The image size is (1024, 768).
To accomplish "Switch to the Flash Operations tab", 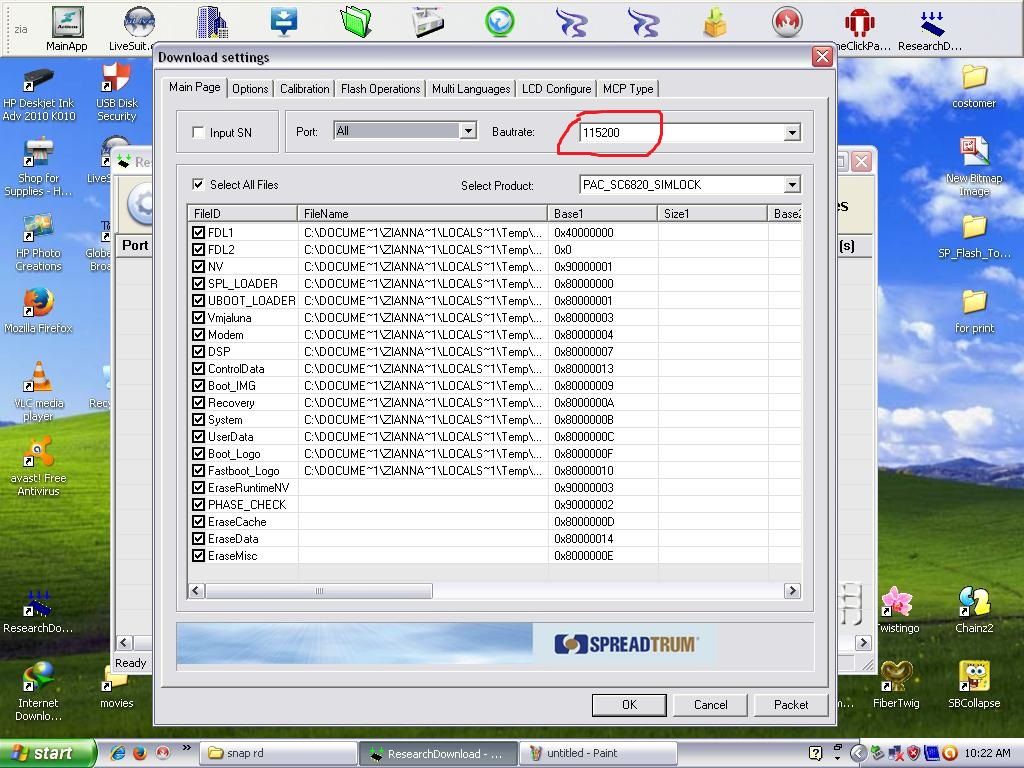I will [380, 89].
